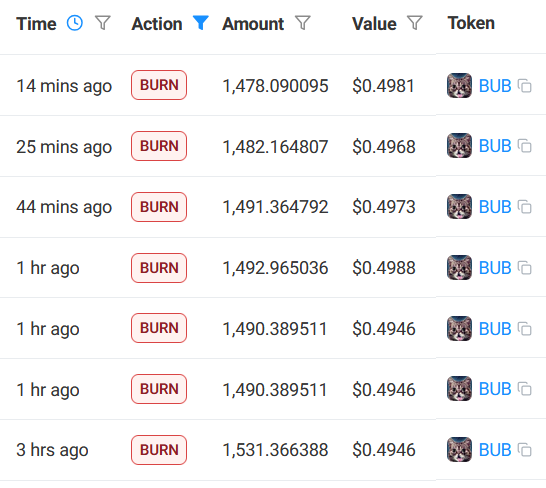Copy BUB token address in 25 mins ago row
The image size is (546, 488).
[524, 146]
